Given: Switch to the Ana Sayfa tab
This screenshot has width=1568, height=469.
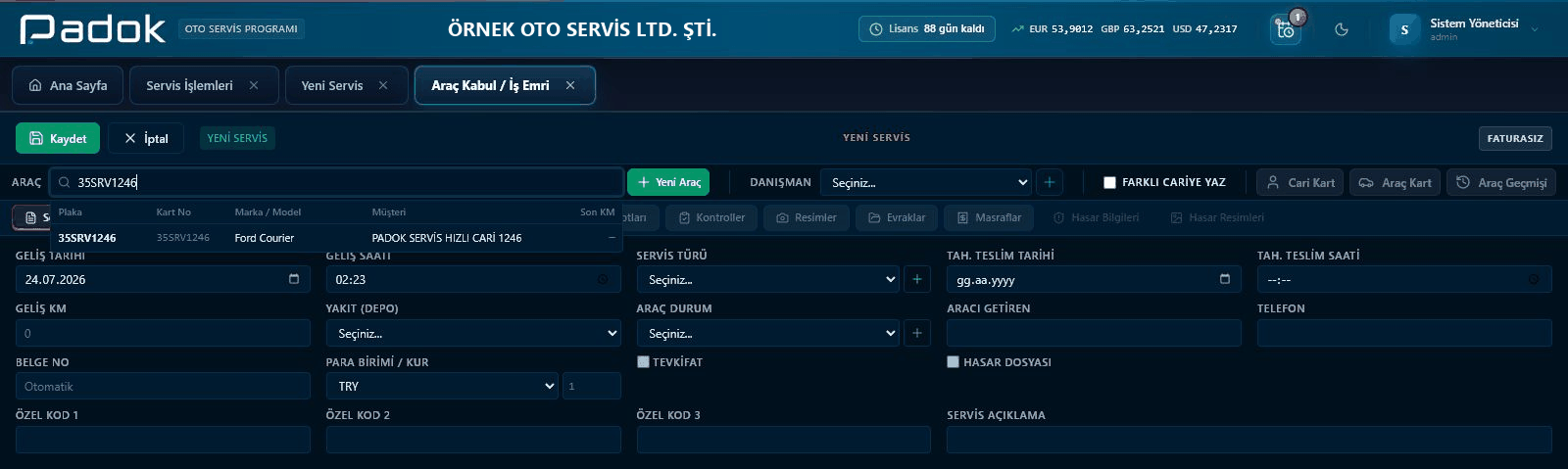Looking at the screenshot, I should point(68,85).
